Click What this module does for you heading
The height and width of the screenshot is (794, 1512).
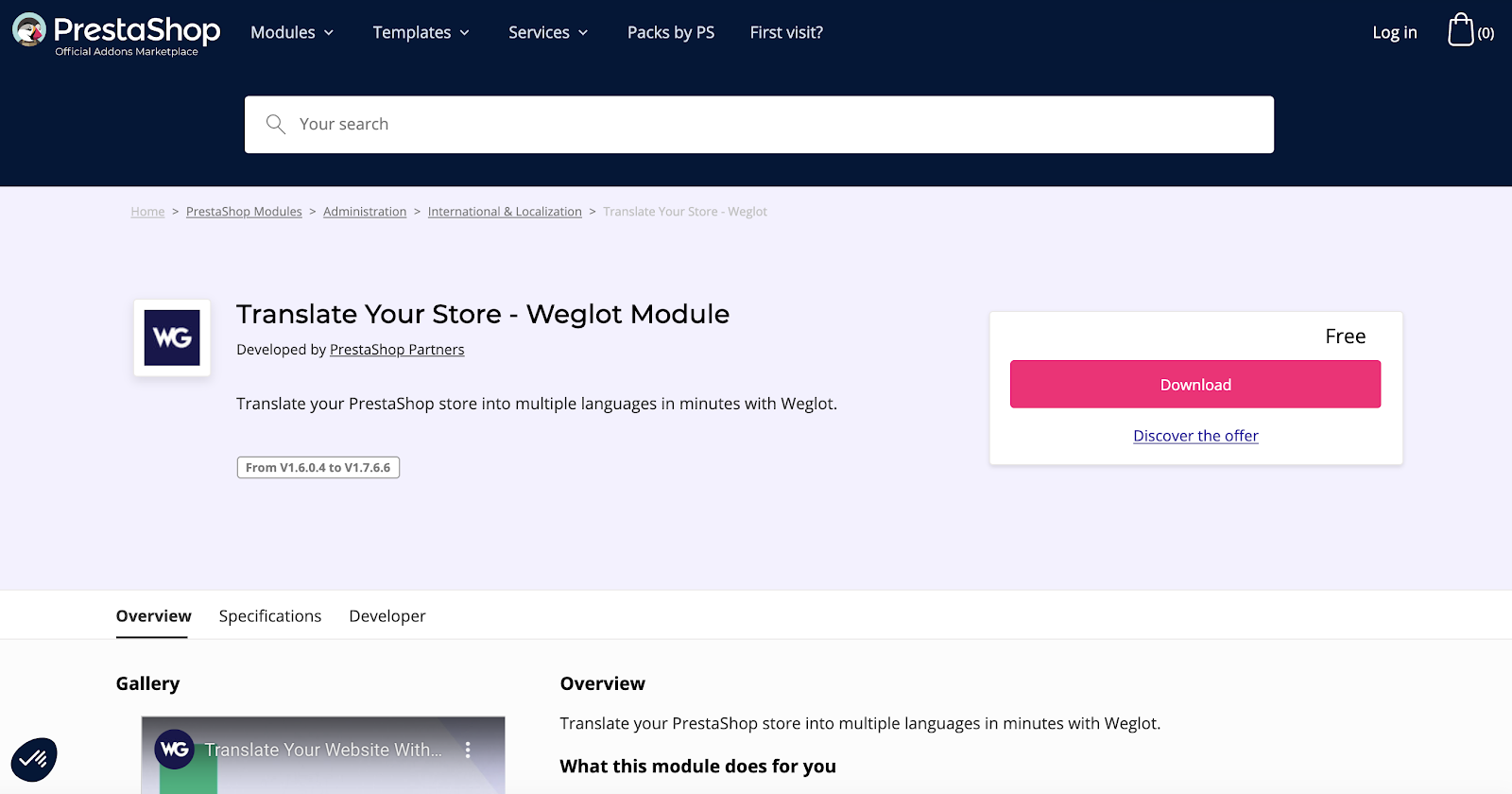(x=697, y=767)
